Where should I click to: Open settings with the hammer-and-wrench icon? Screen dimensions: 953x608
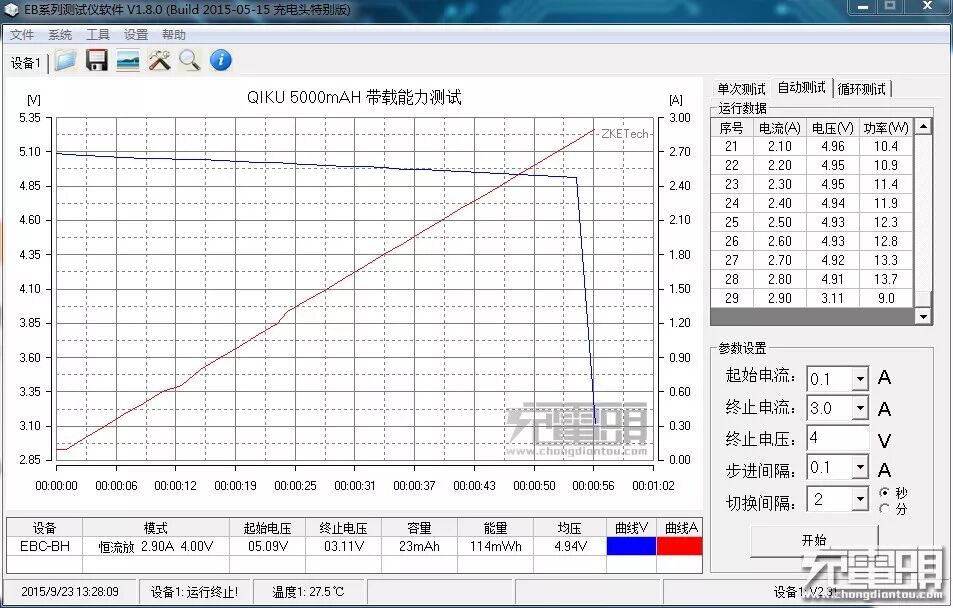[x=159, y=60]
